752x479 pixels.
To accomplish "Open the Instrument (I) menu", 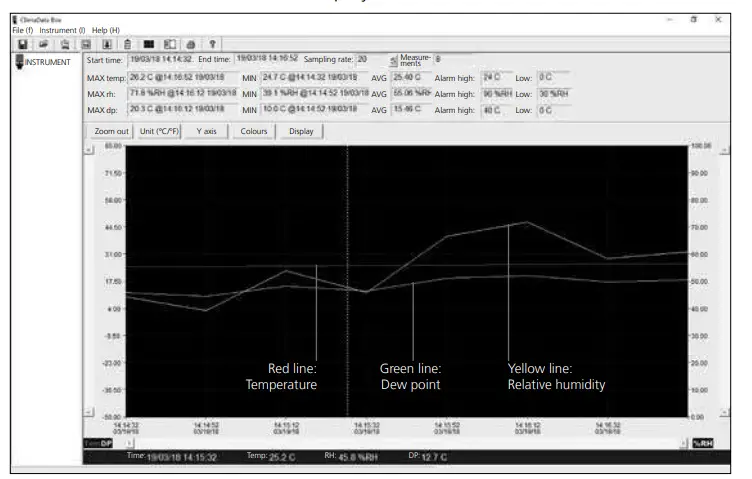I will 62,30.
